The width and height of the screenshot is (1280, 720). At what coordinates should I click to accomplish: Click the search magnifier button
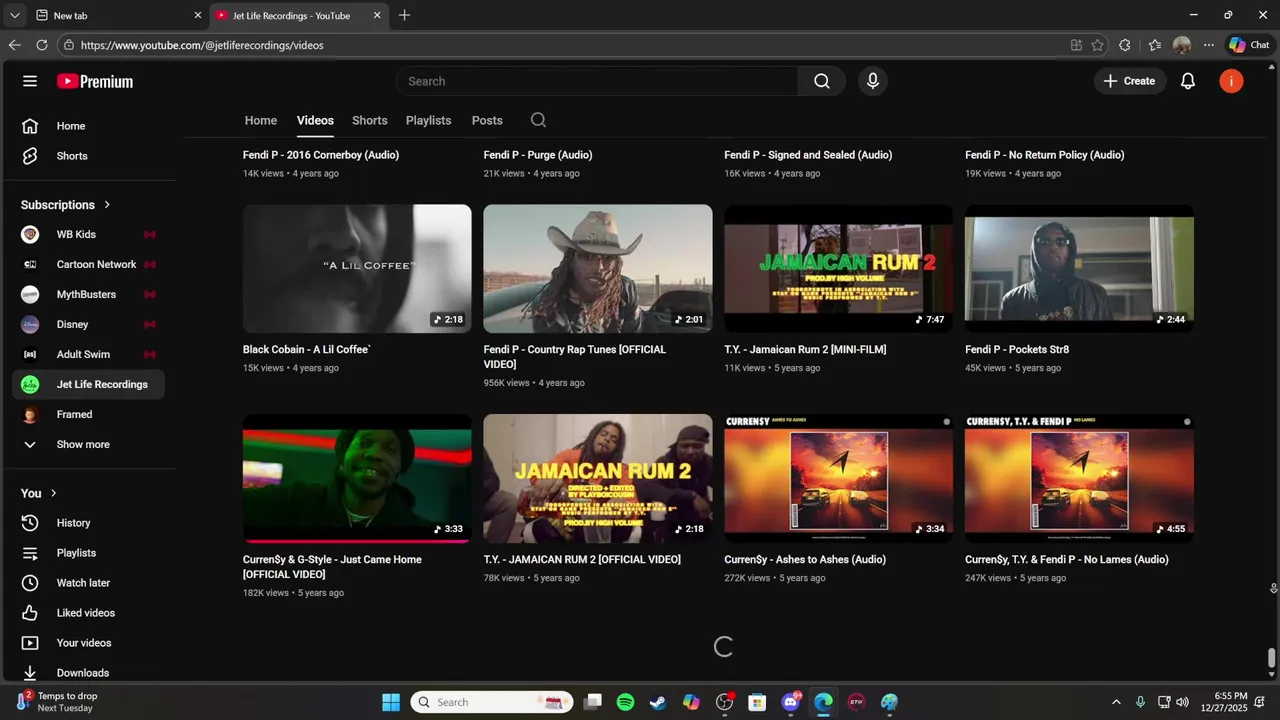tap(822, 81)
